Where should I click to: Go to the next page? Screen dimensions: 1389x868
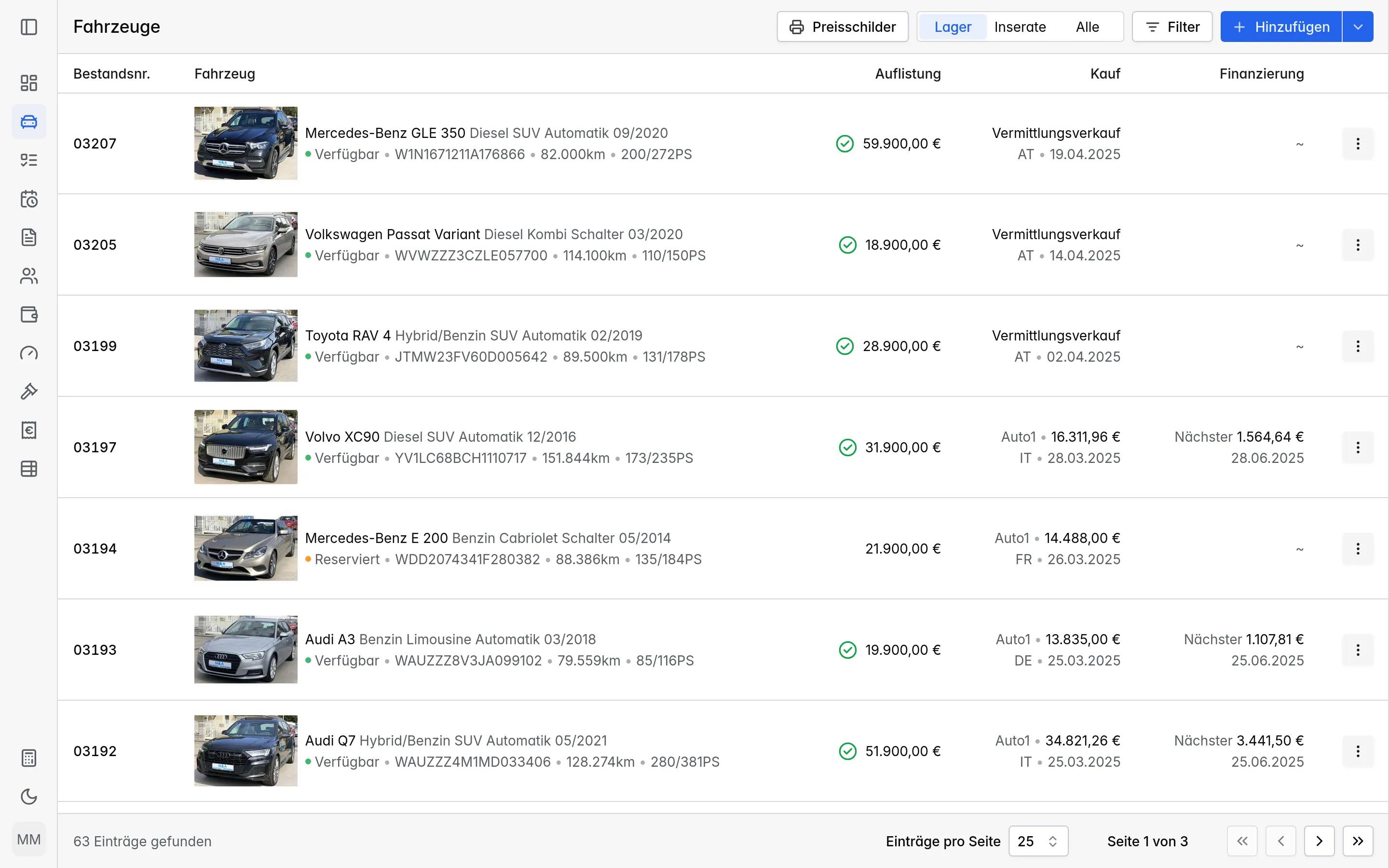pos(1319,841)
